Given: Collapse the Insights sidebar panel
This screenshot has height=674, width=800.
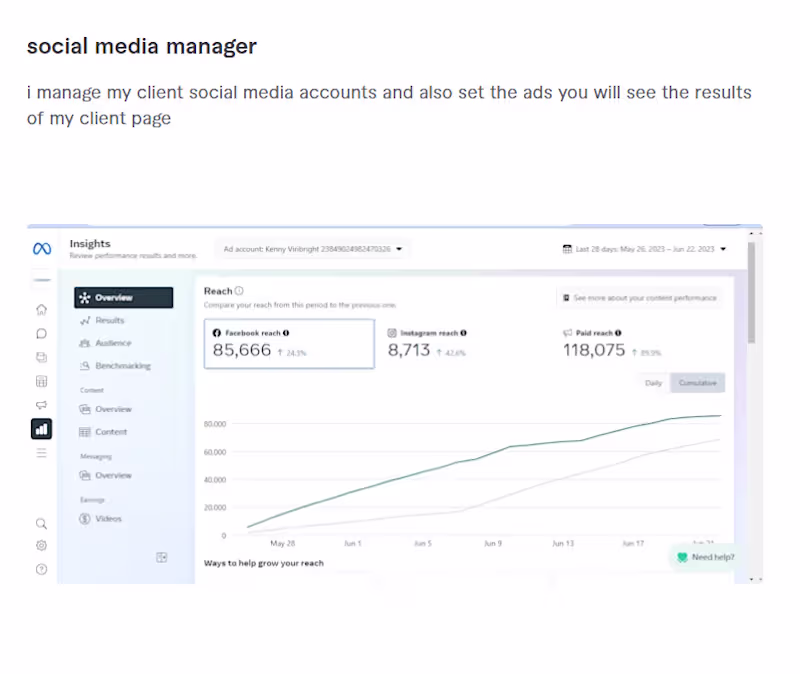Looking at the screenshot, I should click(x=162, y=557).
